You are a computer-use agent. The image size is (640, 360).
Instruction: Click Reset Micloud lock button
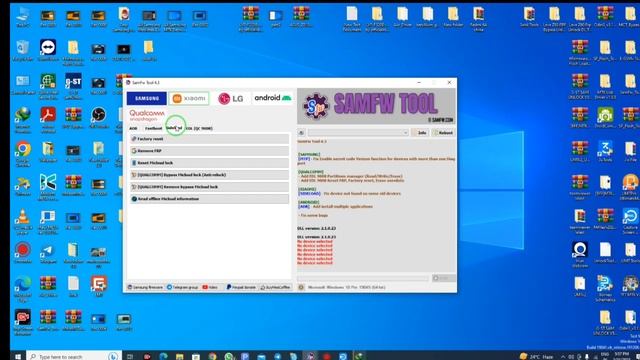coord(209,163)
